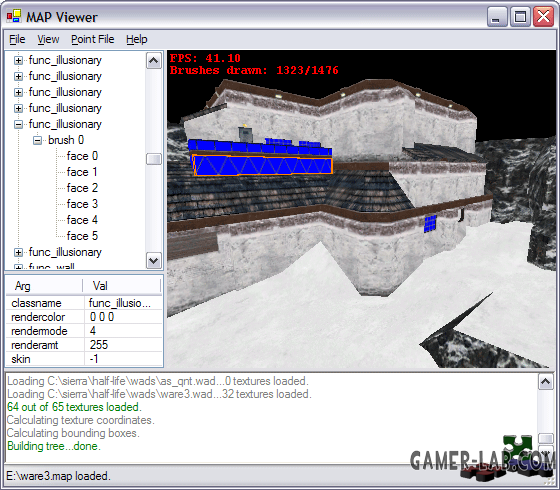Image resolution: width=560 pixels, height=490 pixels.
Task: Click the orange-highlighted blue brush in viewport
Action: [262, 165]
